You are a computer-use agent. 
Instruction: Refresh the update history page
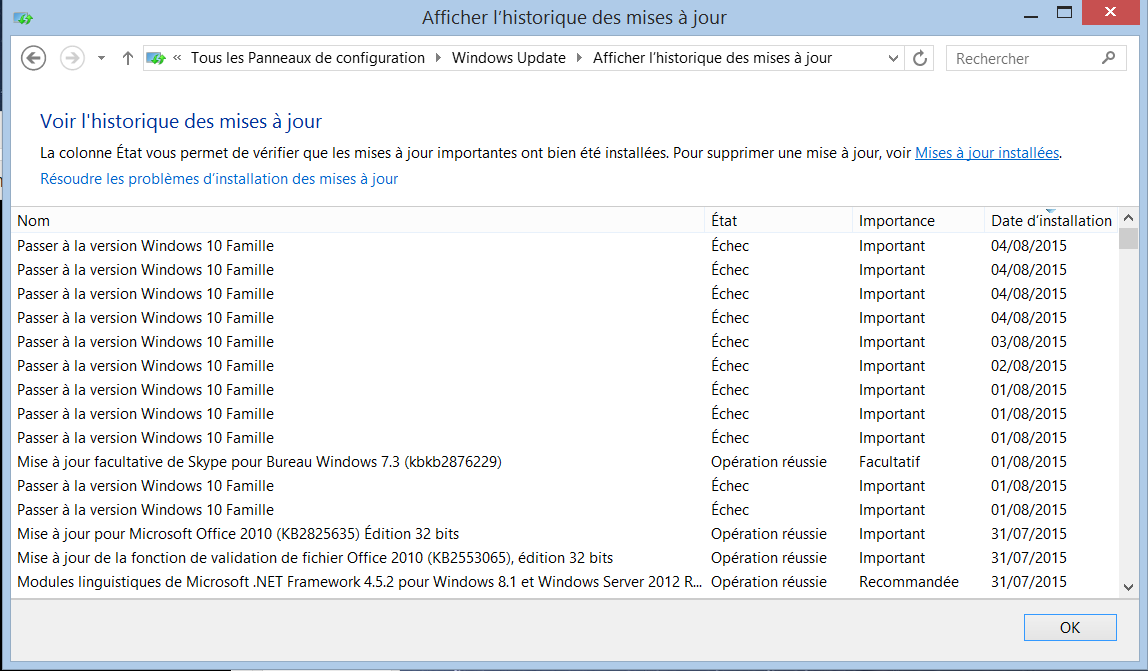pos(920,58)
